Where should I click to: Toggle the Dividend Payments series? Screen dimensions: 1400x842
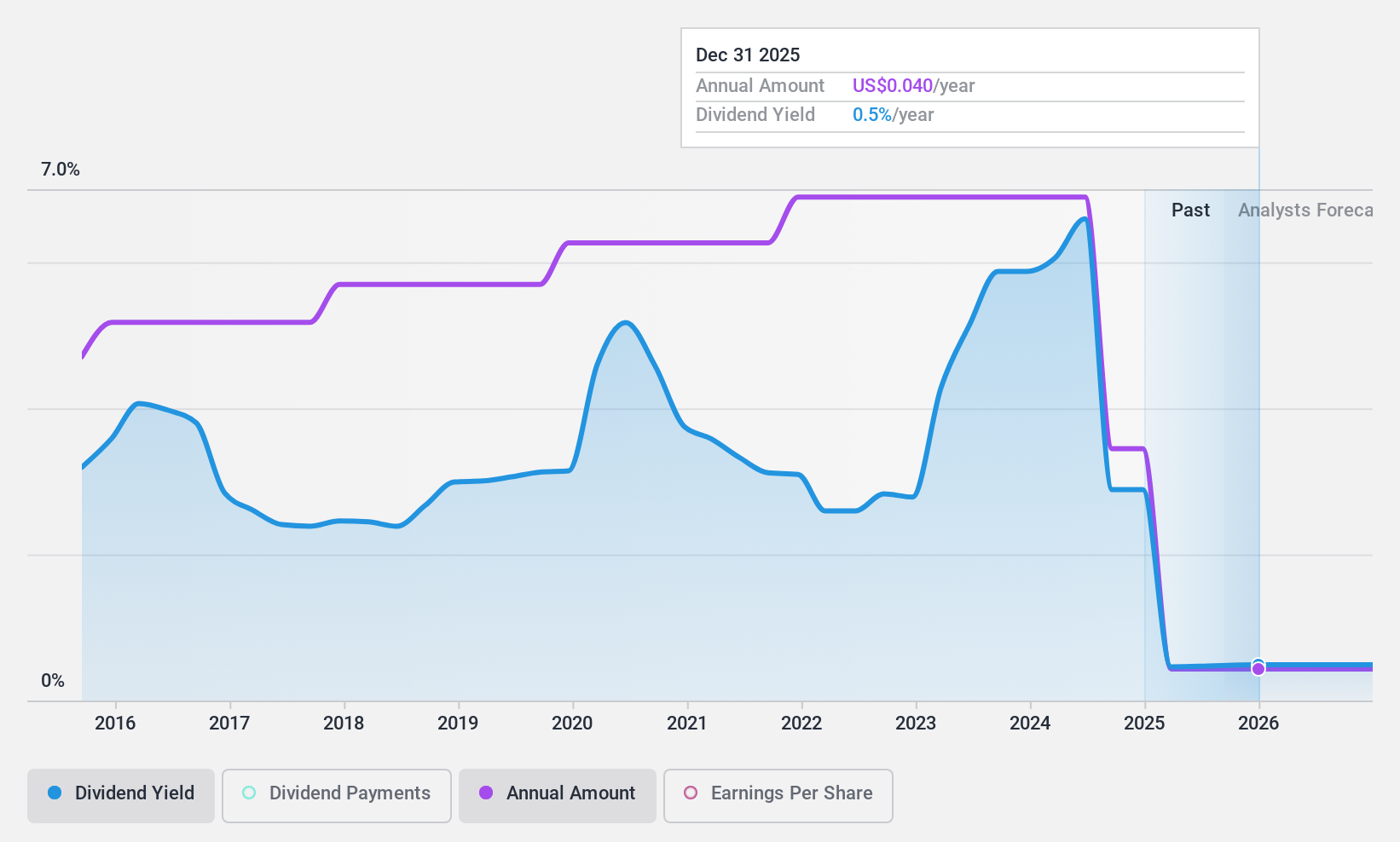tap(336, 795)
